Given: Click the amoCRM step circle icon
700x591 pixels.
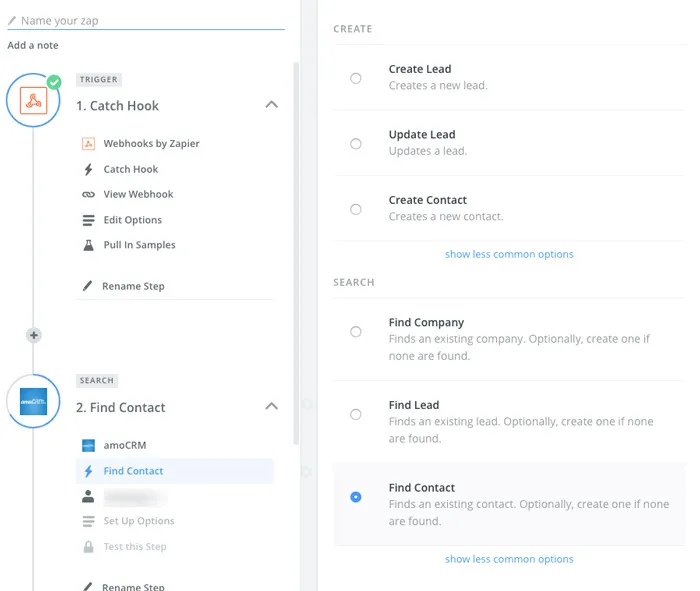Looking at the screenshot, I should pos(33,401).
